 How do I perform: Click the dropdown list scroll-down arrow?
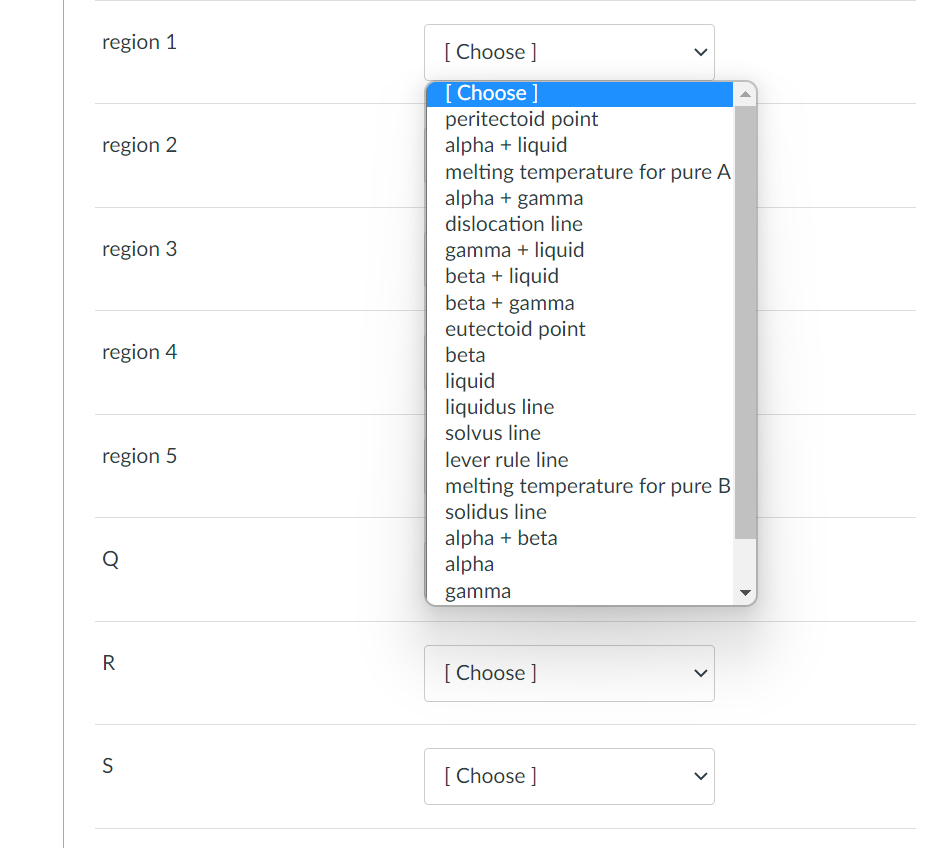[x=745, y=593]
